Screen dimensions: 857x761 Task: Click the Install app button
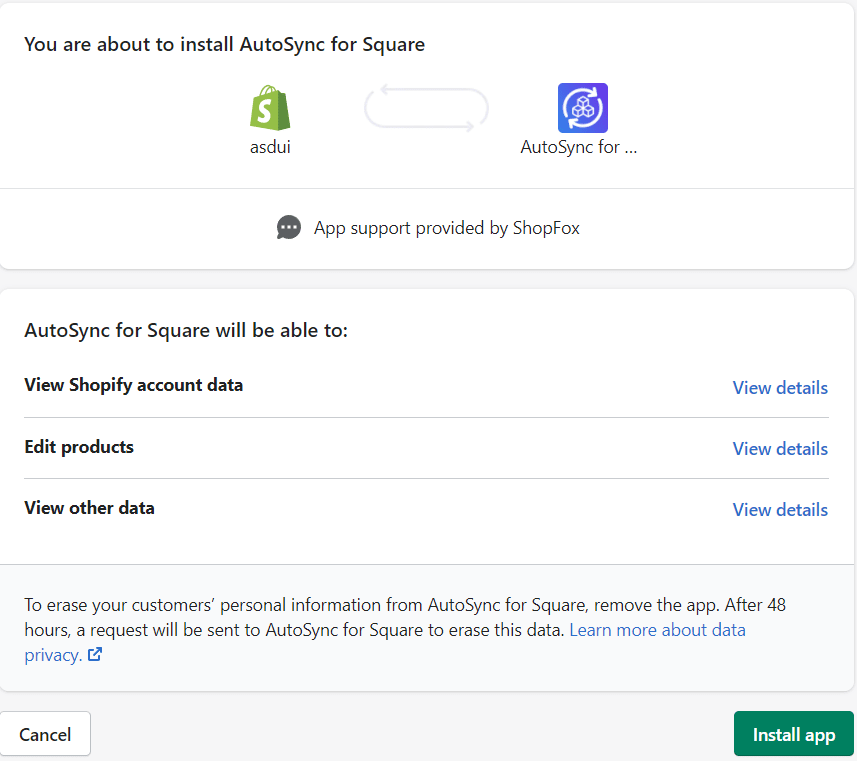pyautogui.click(x=794, y=734)
